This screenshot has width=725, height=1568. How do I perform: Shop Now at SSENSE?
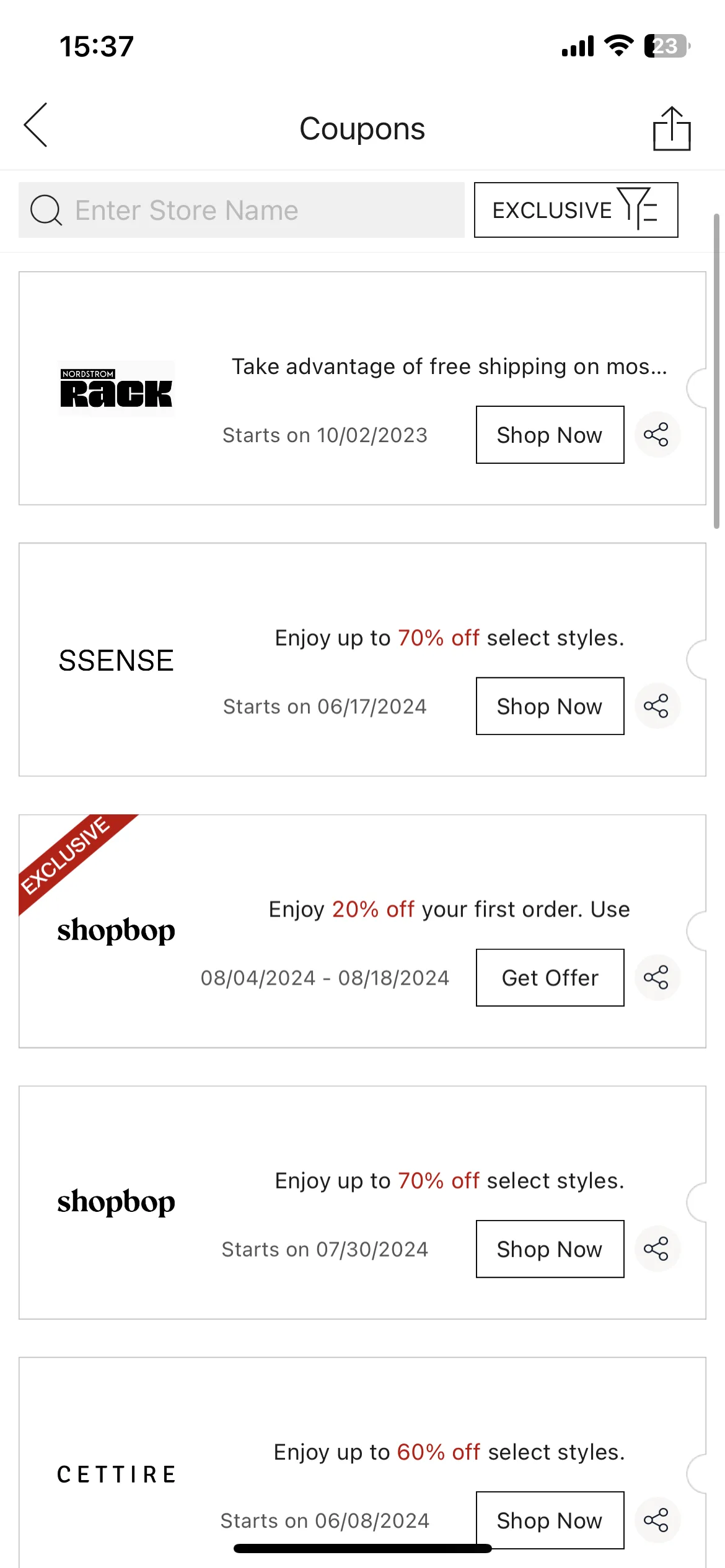click(x=550, y=706)
